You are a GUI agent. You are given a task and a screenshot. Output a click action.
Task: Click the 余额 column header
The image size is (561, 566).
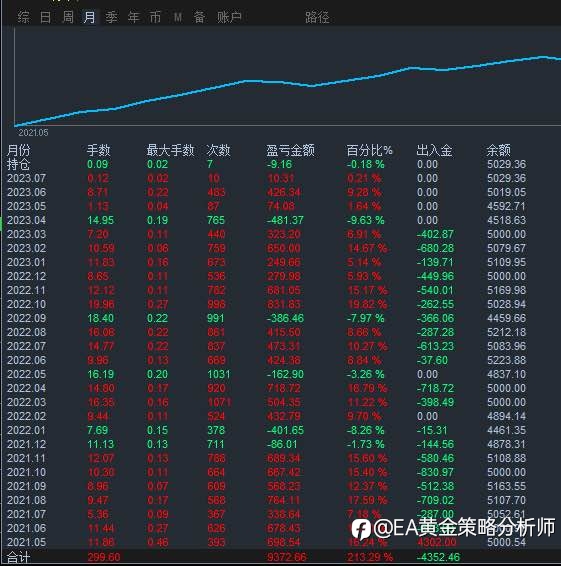499,150
